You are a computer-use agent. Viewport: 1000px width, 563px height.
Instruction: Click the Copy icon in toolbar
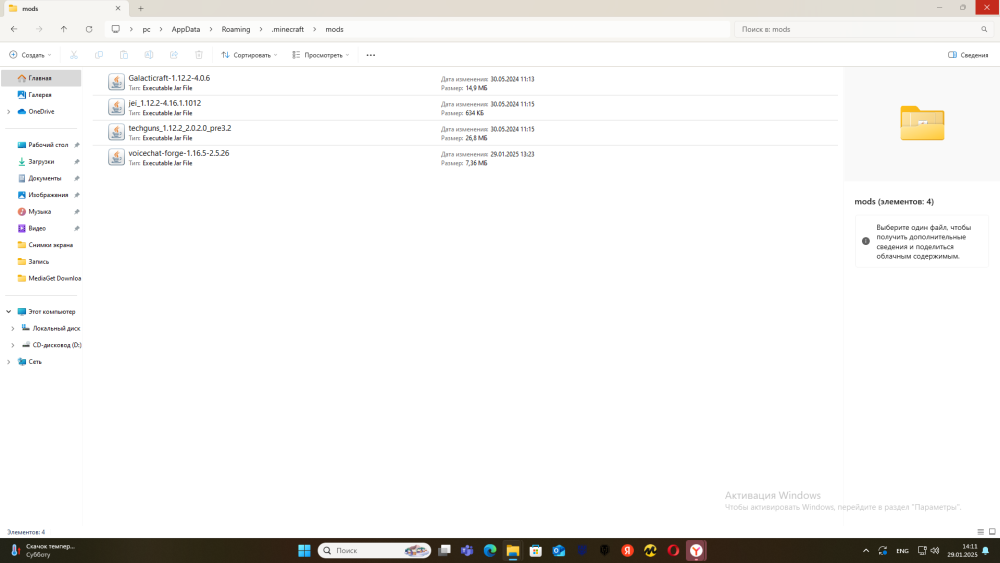click(x=99, y=55)
